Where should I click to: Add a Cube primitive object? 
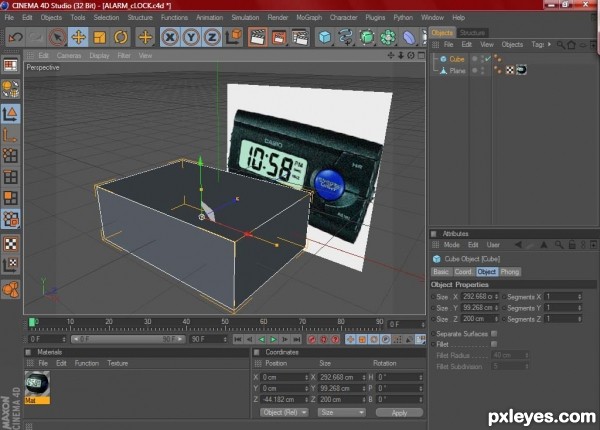(x=324, y=37)
